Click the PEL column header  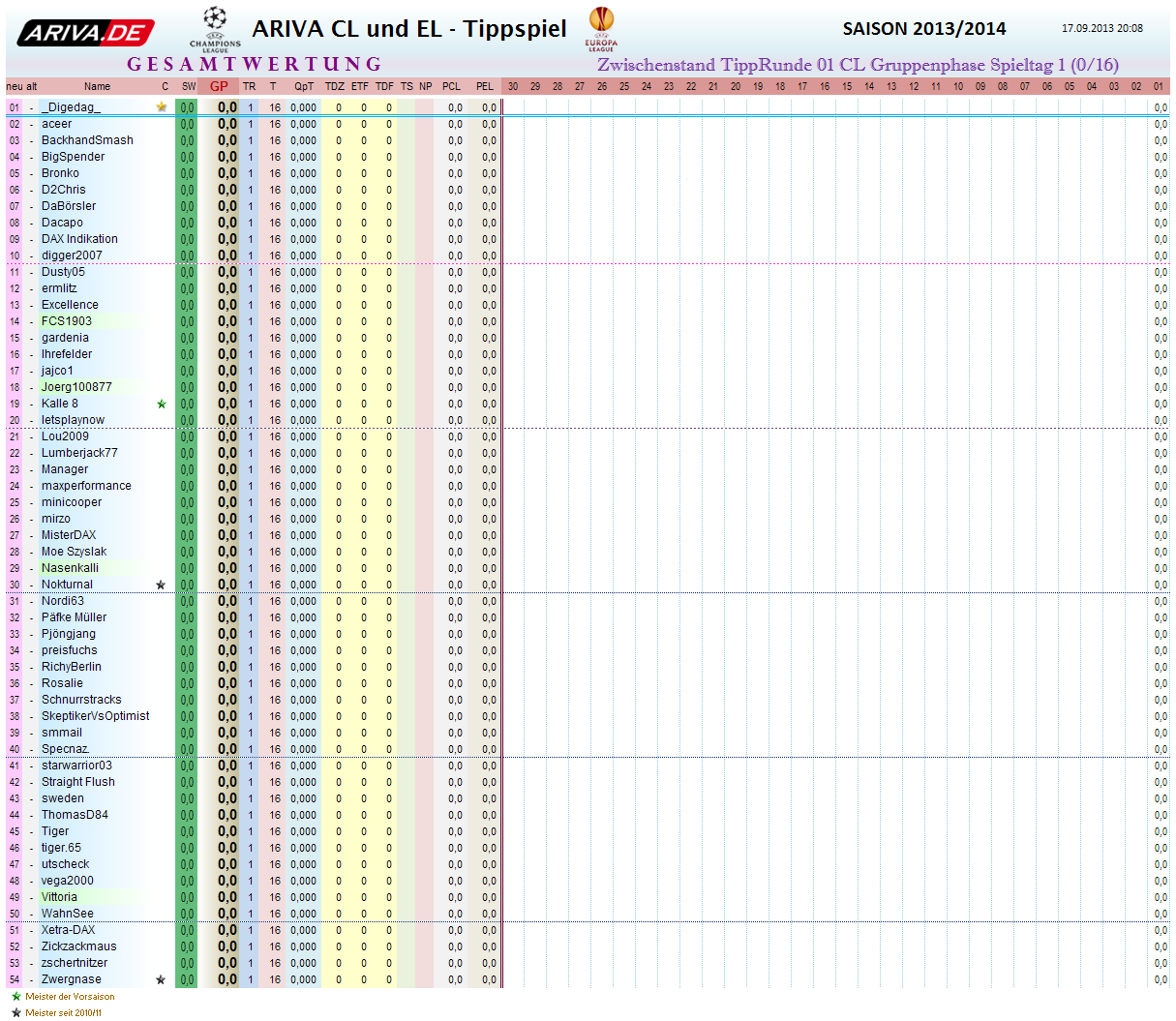point(485,86)
